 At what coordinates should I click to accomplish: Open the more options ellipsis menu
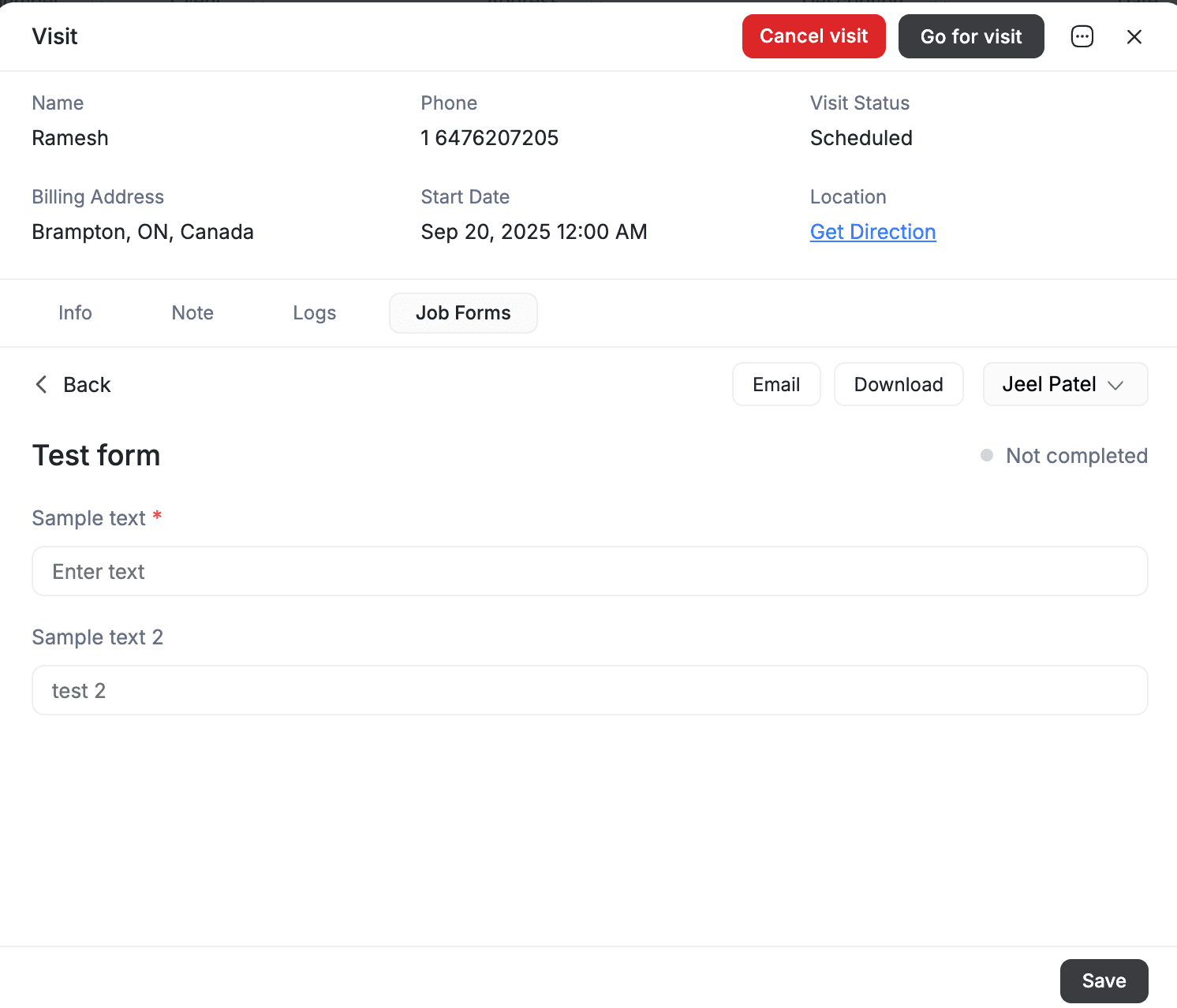point(1082,36)
